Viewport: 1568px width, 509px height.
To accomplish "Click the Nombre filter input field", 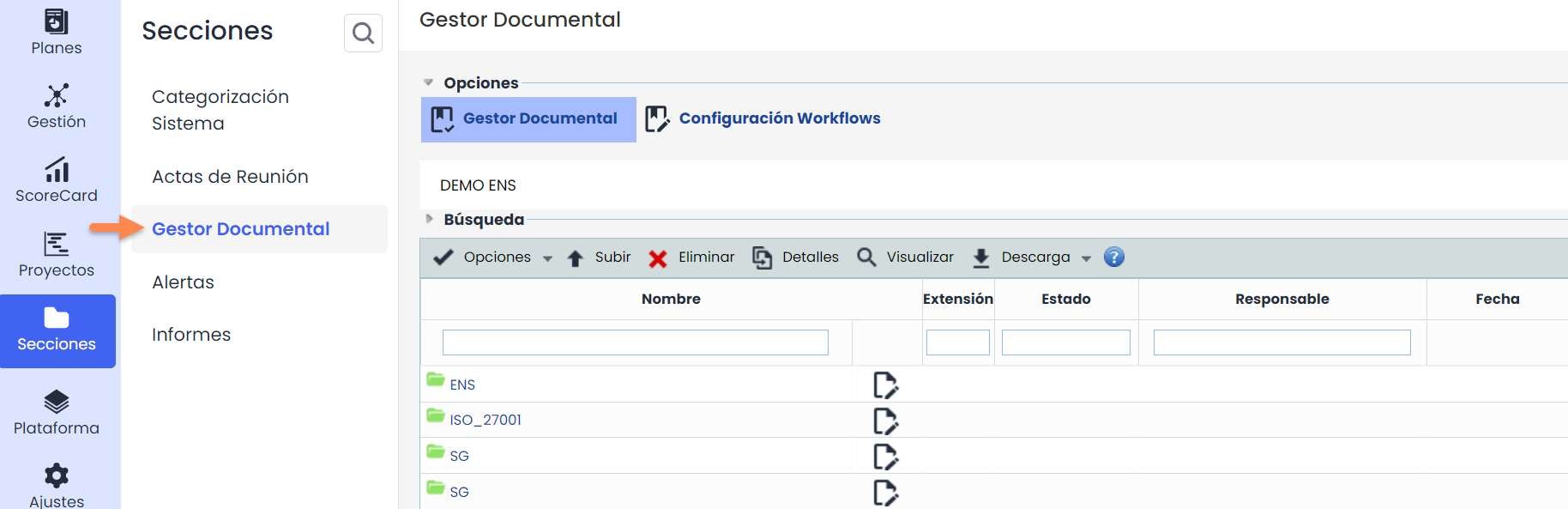I will [x=635, y=342].
